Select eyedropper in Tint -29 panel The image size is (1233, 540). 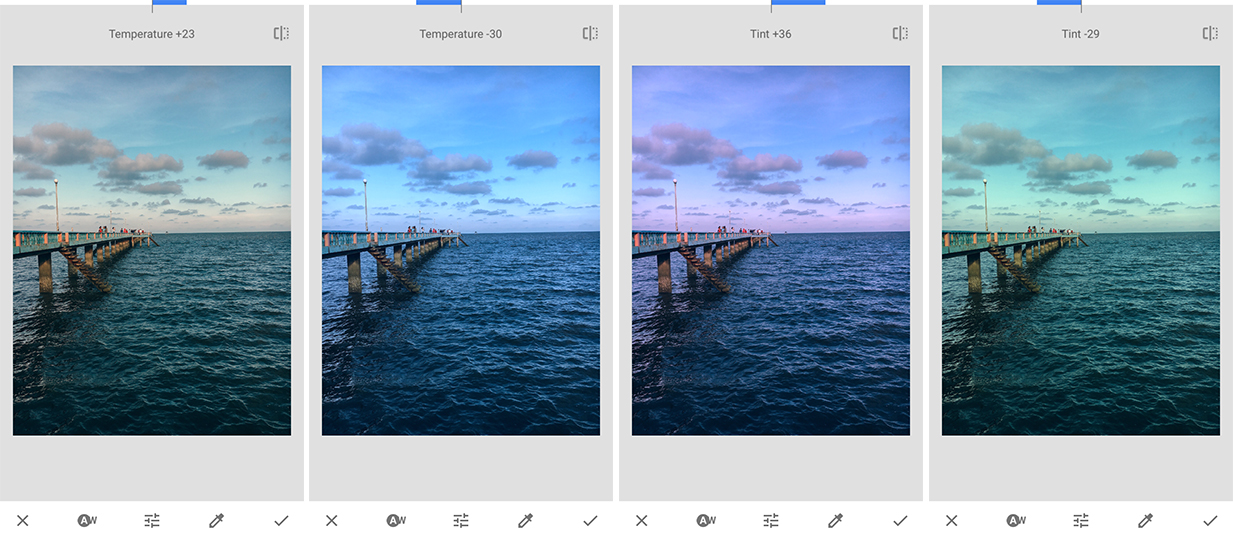pos(1145,520)
